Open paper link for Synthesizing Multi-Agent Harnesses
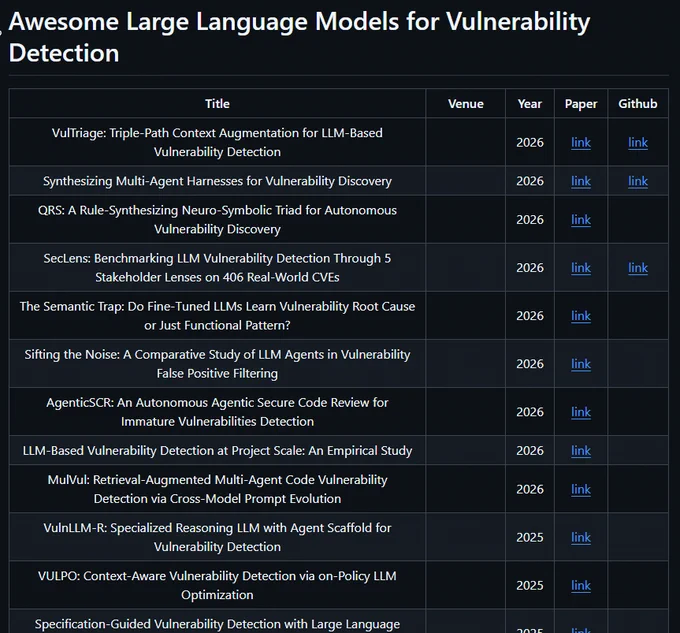 pos(581,181)
